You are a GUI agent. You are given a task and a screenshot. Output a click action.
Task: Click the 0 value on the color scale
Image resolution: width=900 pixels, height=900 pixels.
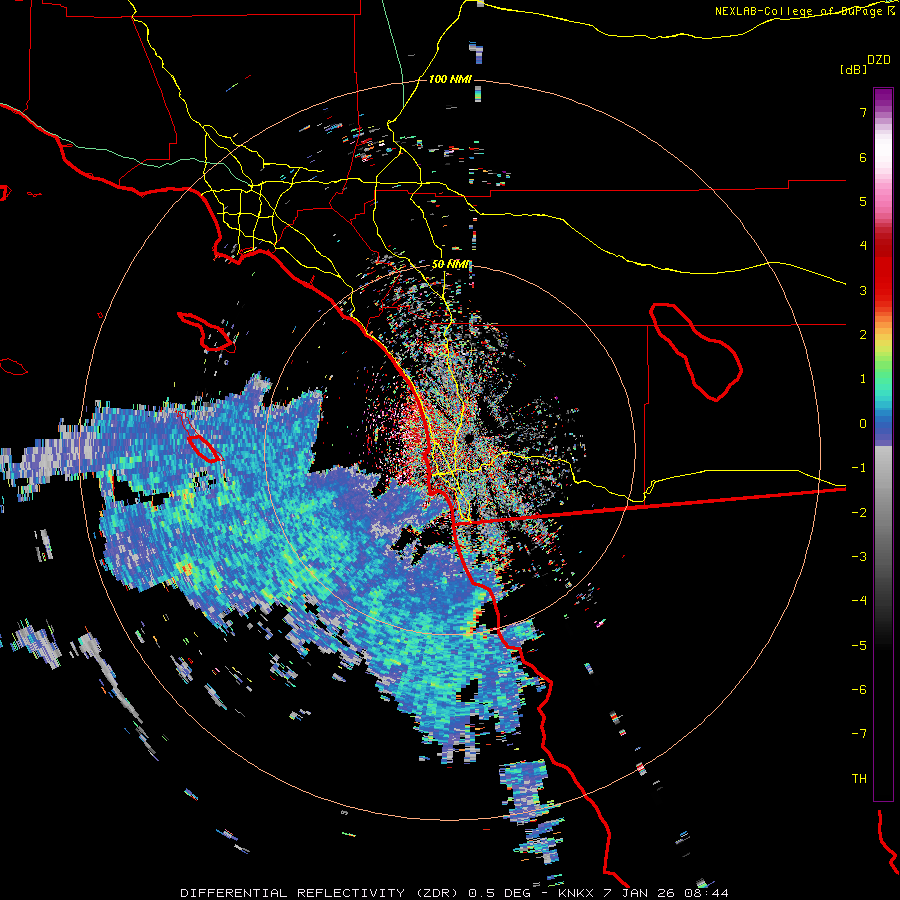pos(863,424)
